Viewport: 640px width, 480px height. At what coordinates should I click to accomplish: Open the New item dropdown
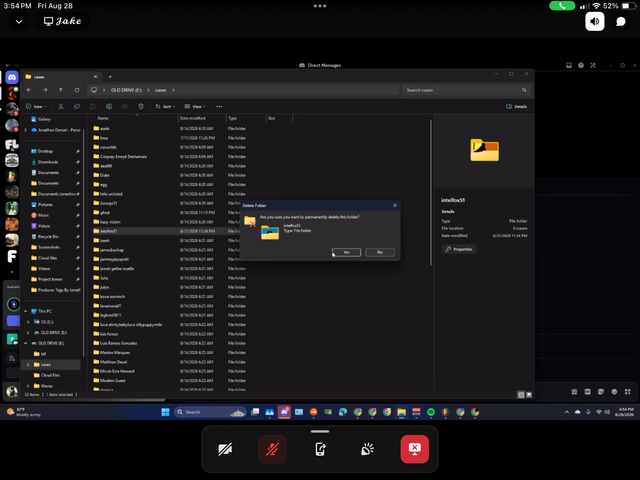tap(36, 107)
